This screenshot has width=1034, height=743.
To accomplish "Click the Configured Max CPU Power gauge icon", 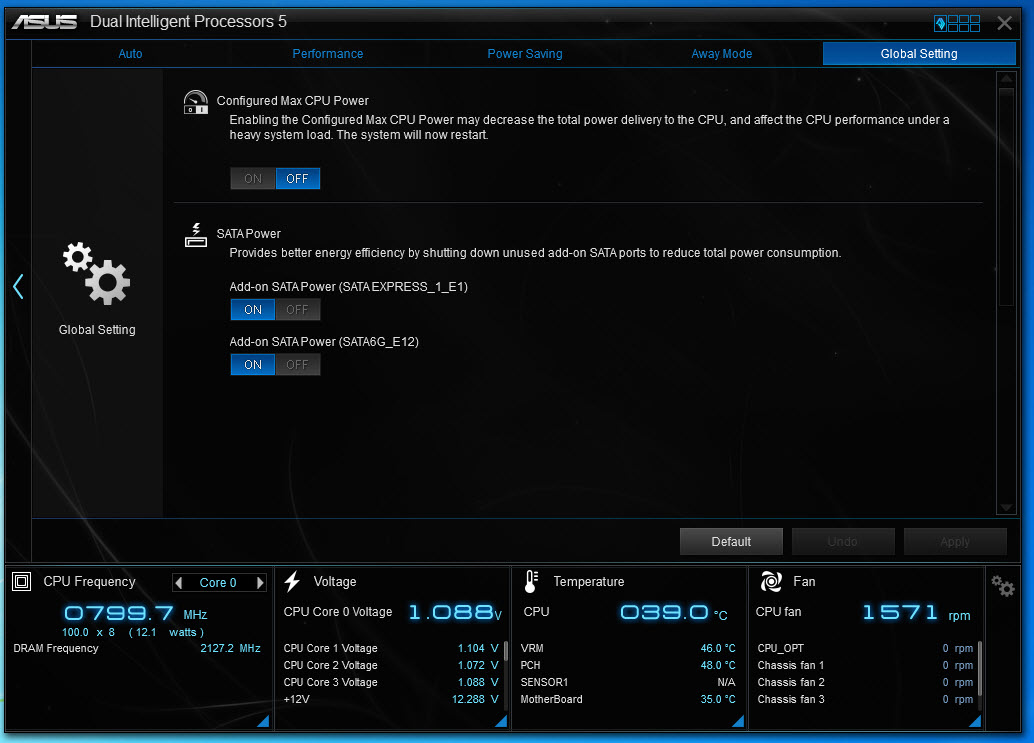I will coord(196,102).
